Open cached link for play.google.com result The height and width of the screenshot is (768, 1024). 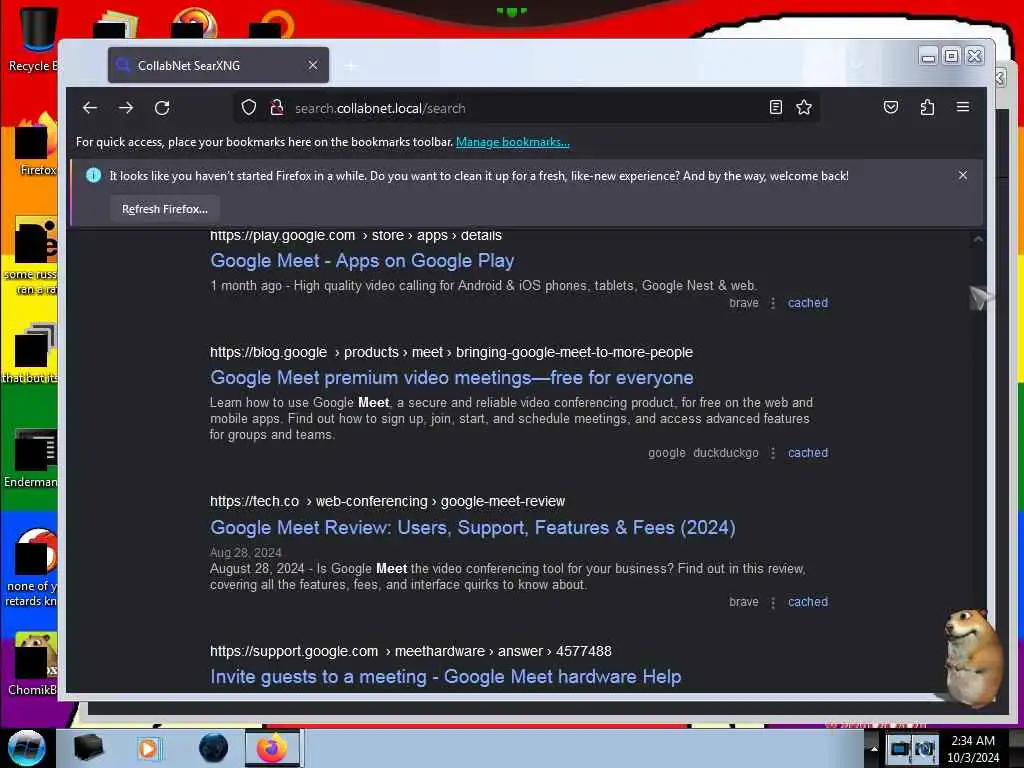(808, 303)
